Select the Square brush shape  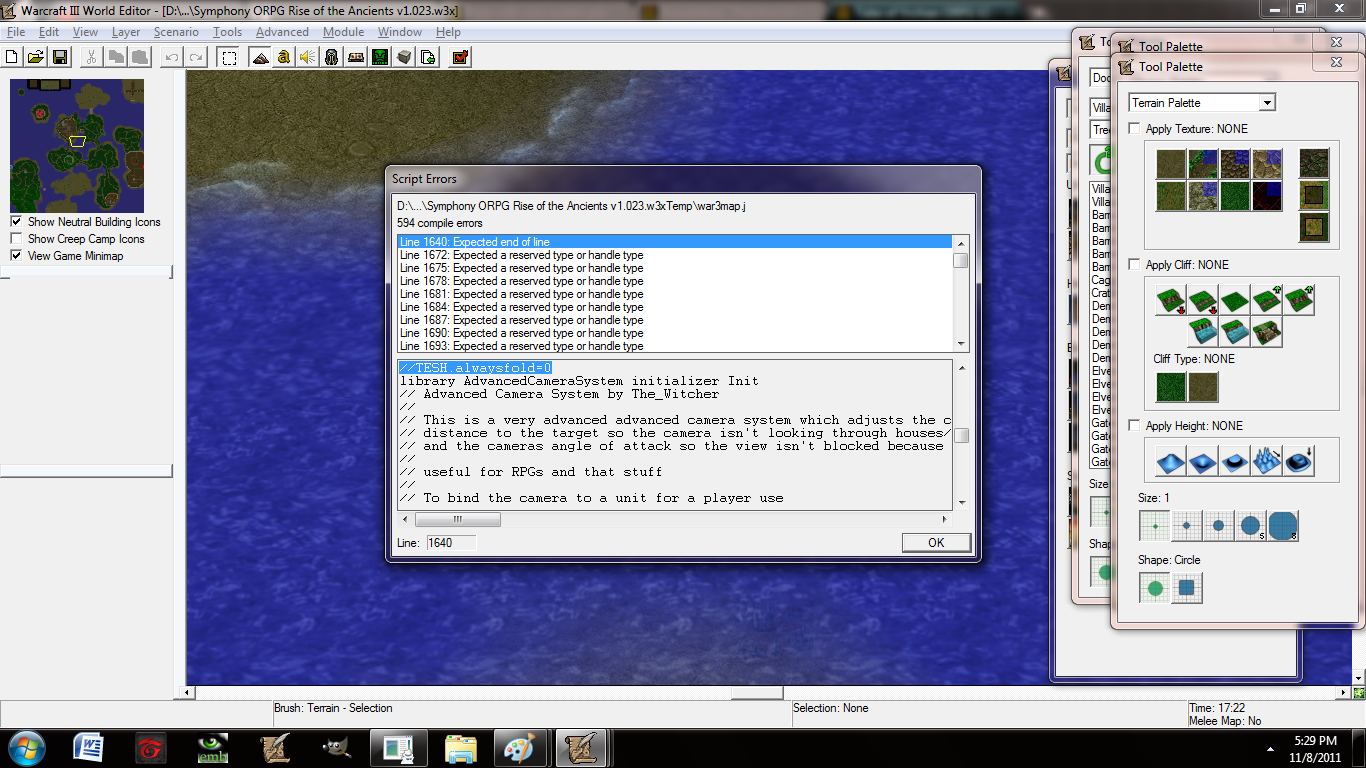click(x=1186, y=588)
